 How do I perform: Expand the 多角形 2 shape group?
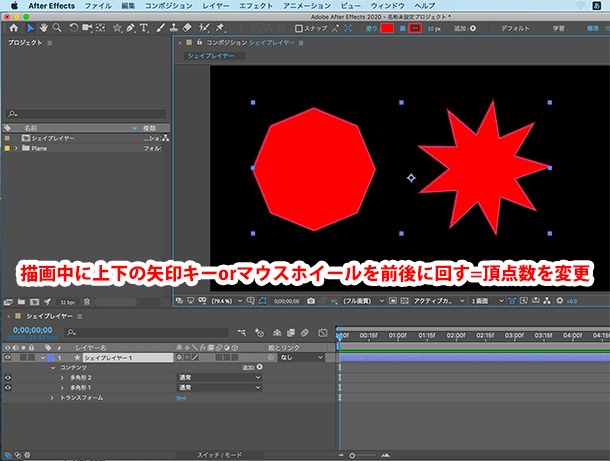[62, 378]
